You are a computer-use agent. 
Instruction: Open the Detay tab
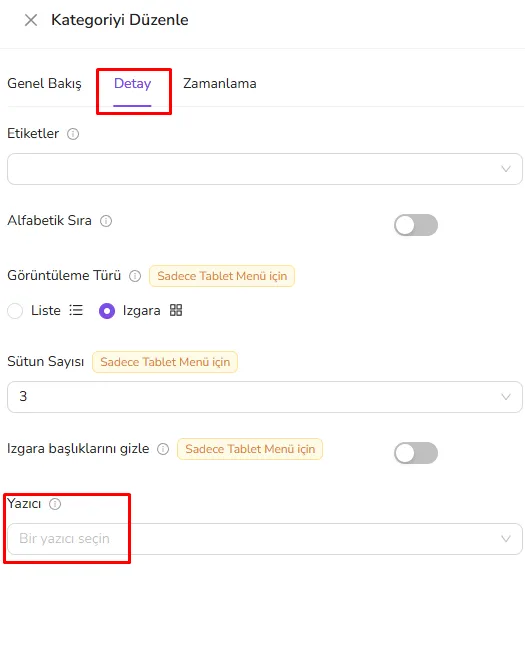pos(132,83)
